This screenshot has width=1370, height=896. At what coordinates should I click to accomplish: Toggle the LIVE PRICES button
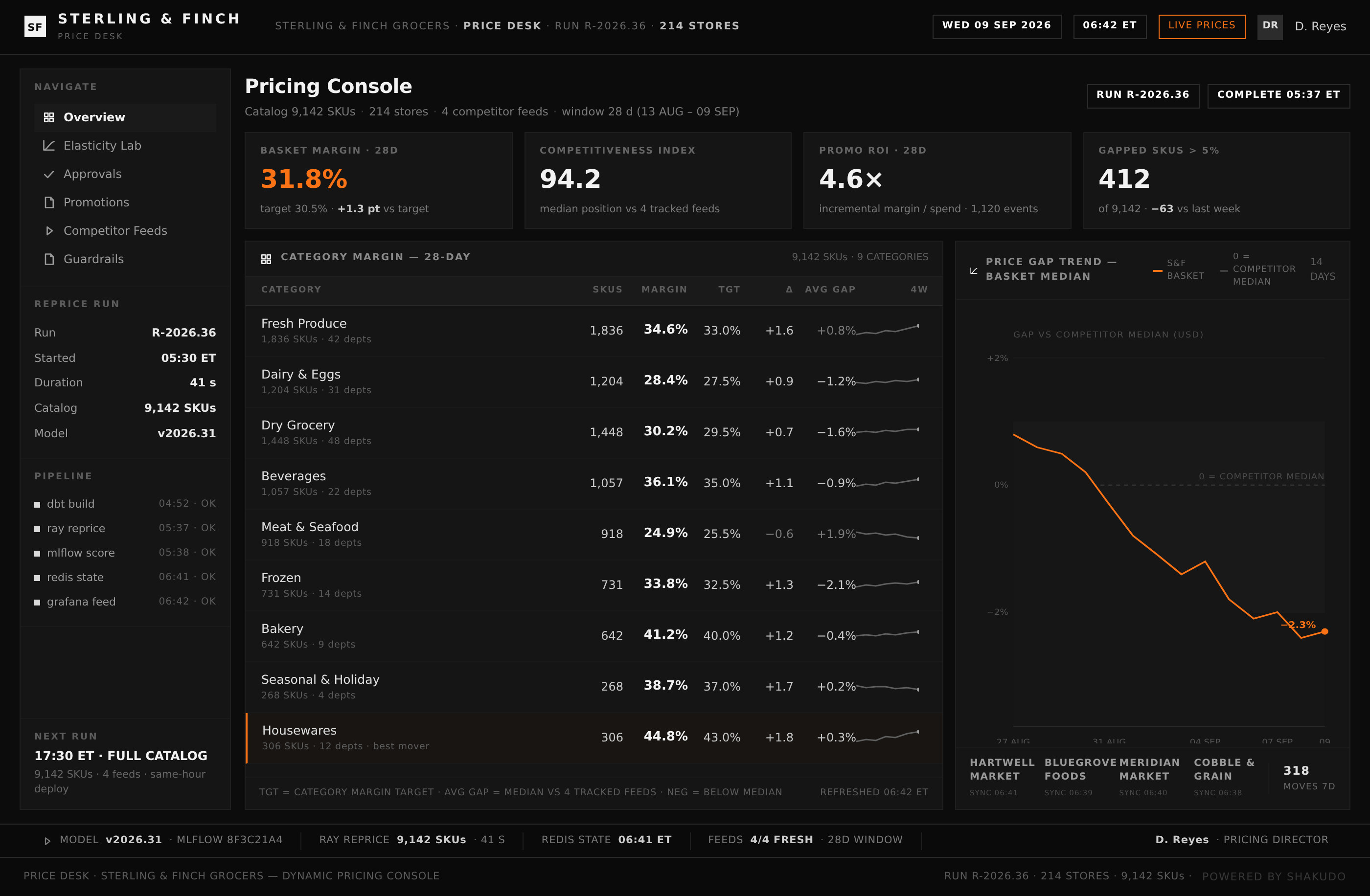tap(1202, 26)
